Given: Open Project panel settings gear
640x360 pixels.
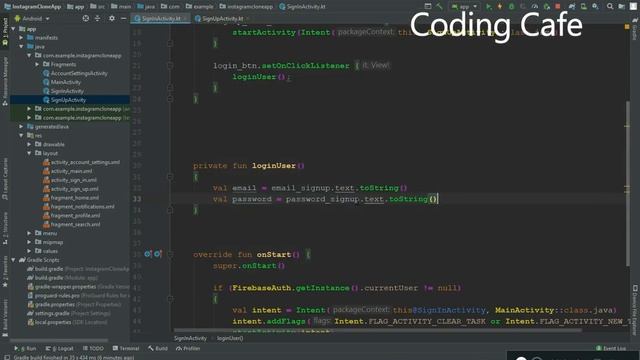Looking at the screenshot, I should tap(112, 19).
